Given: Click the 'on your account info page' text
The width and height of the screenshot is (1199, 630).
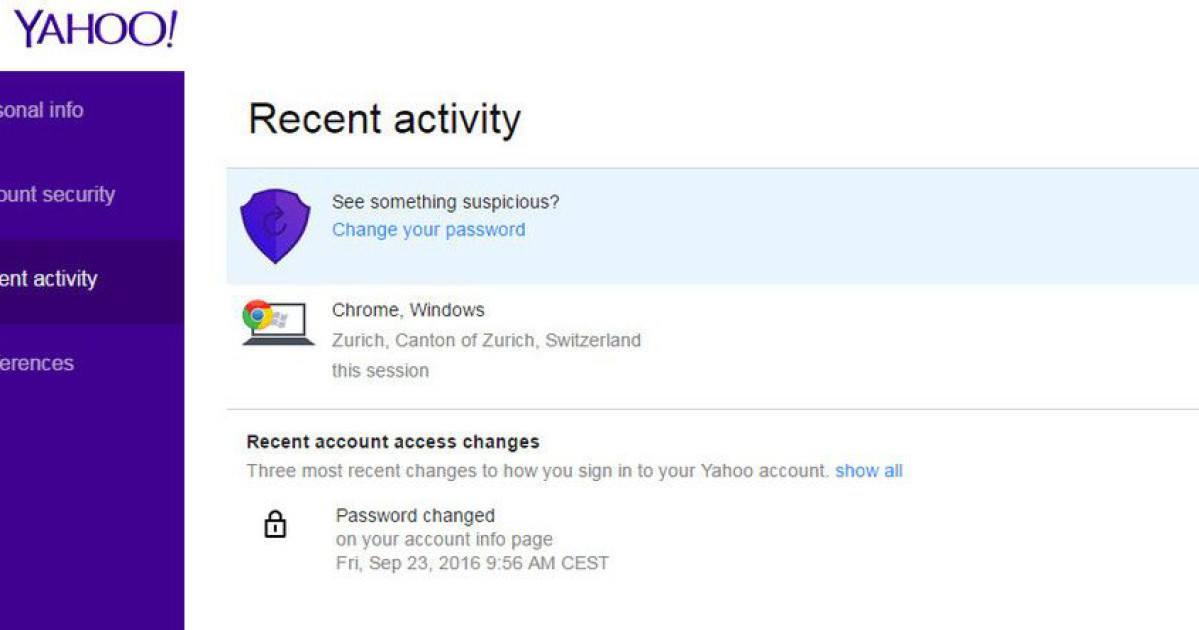Looking at the screenshot, I should click(x=444, y=540).
